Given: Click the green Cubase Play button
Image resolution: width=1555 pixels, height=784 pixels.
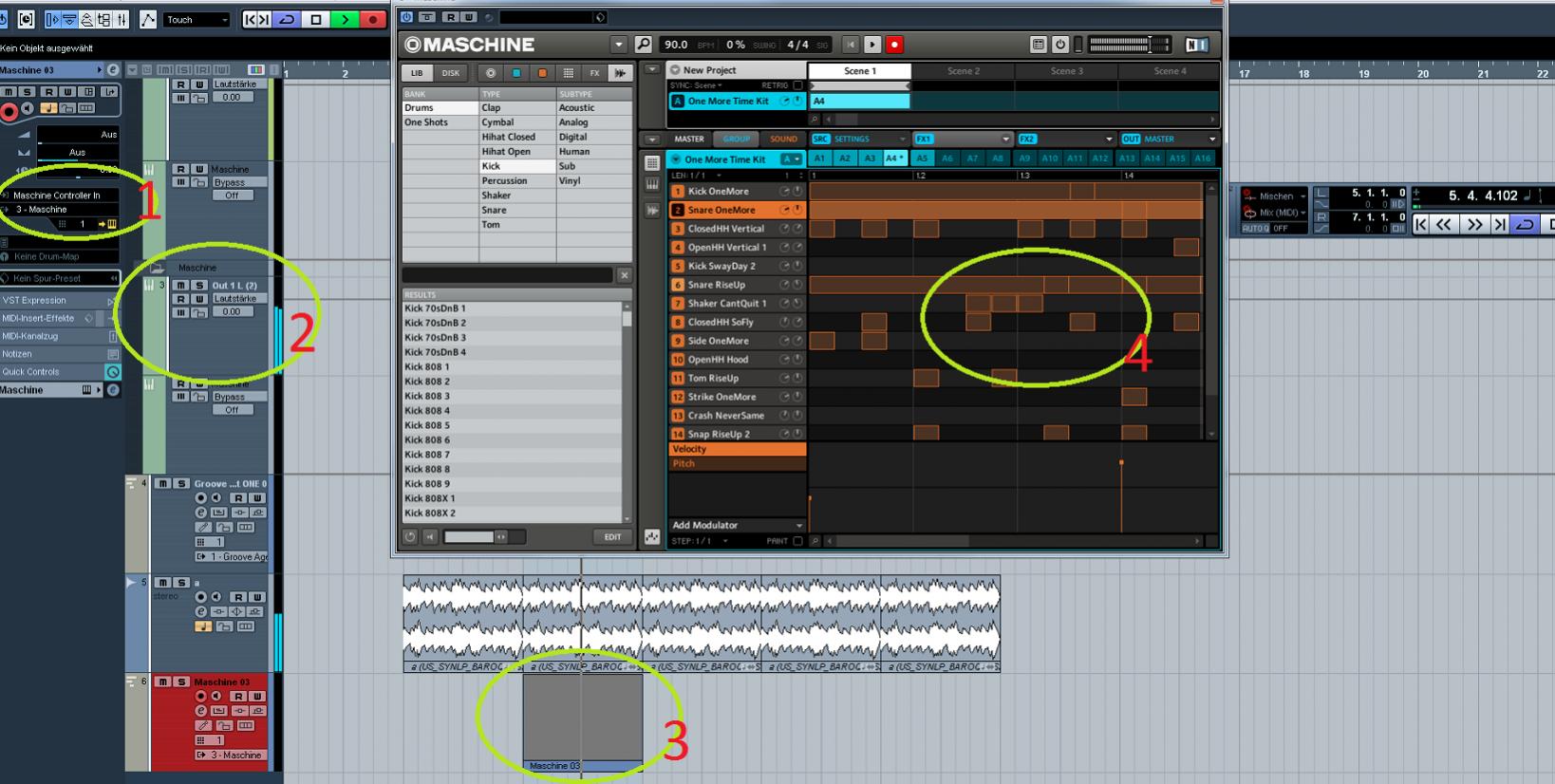Looking at the screenshot, I should (345, 19).
